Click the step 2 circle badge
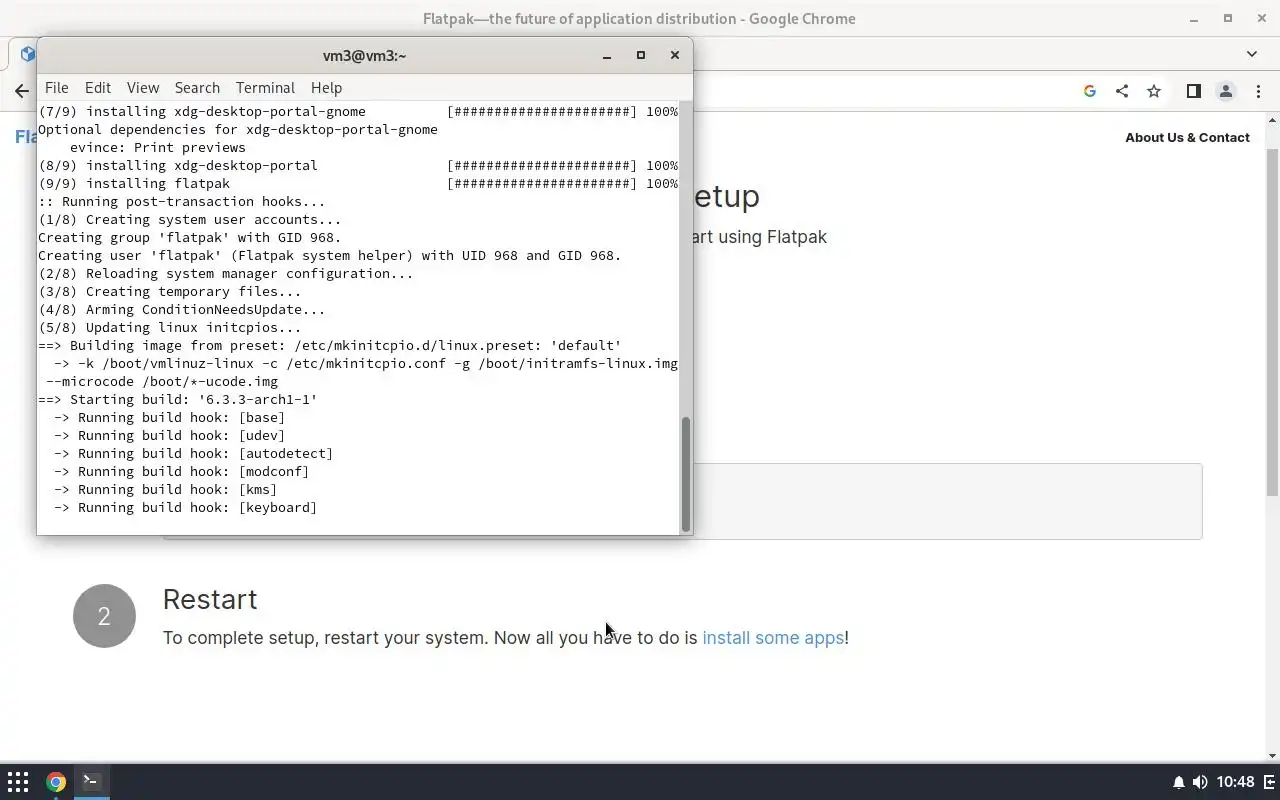This screenshot has height=800, width=1280. 104,616
